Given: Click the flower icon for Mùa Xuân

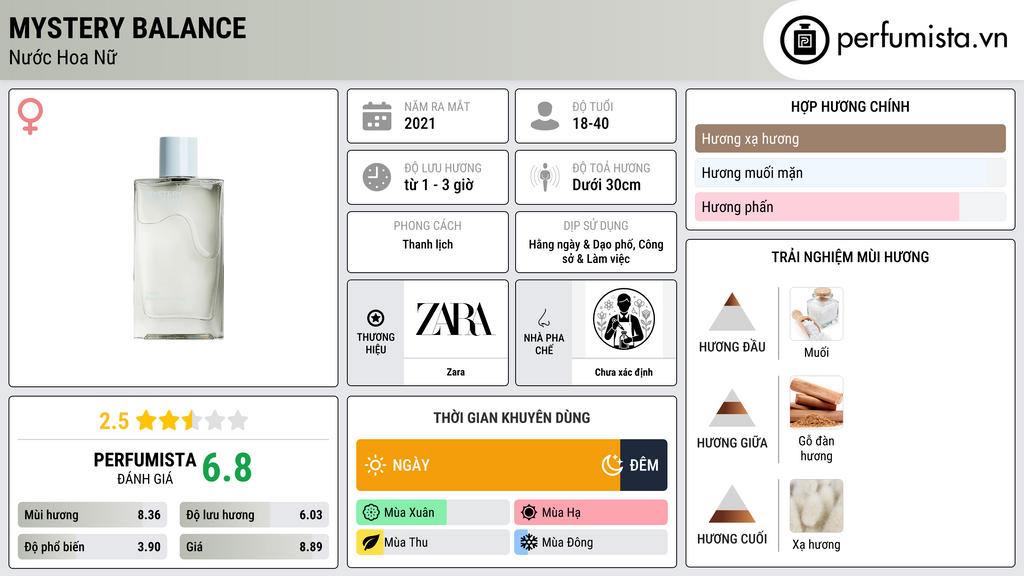Looking at the screenshot, I should click(371, 513).
